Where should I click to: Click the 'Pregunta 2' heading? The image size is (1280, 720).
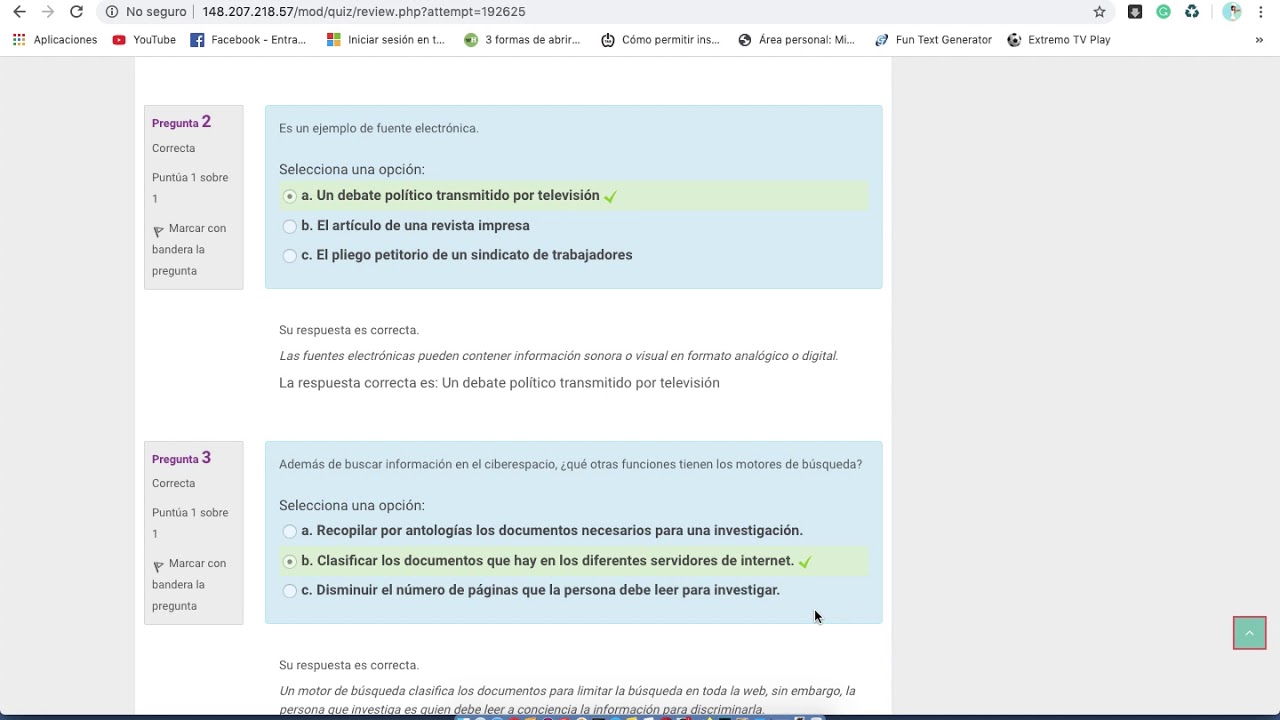click(181, 122)
